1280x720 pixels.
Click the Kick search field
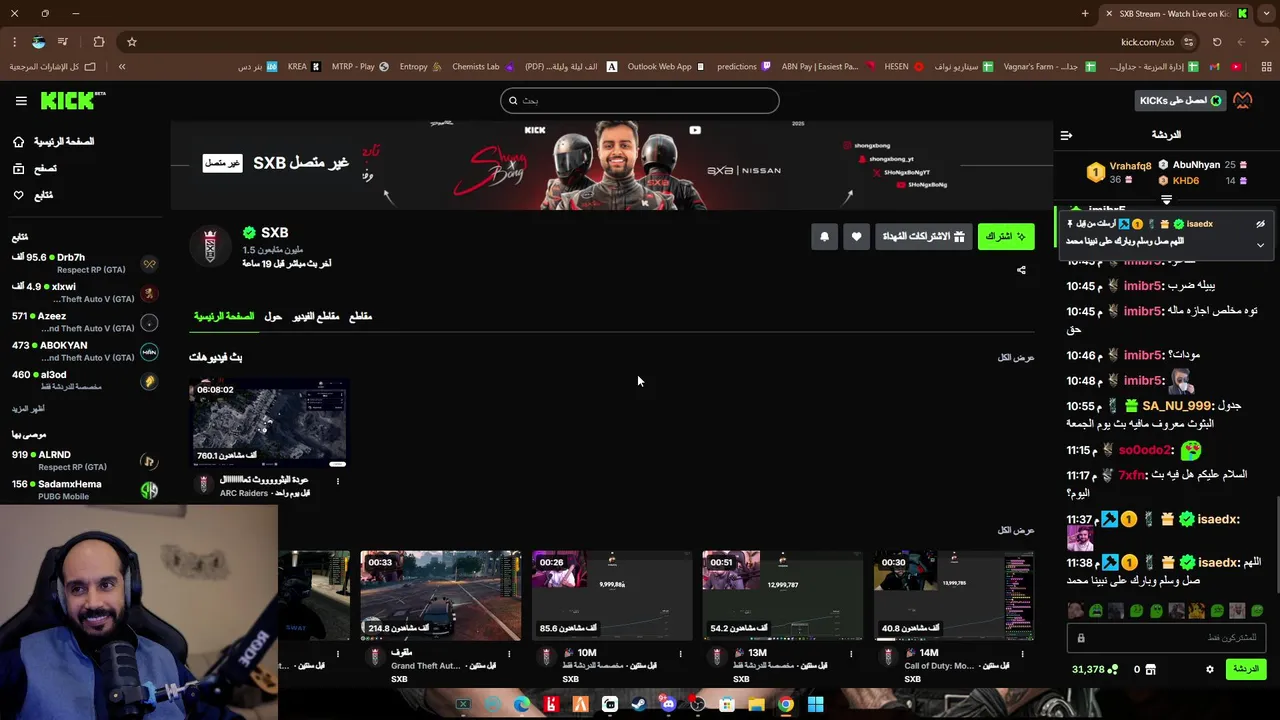pyautogui.click(x=640, y=100)
